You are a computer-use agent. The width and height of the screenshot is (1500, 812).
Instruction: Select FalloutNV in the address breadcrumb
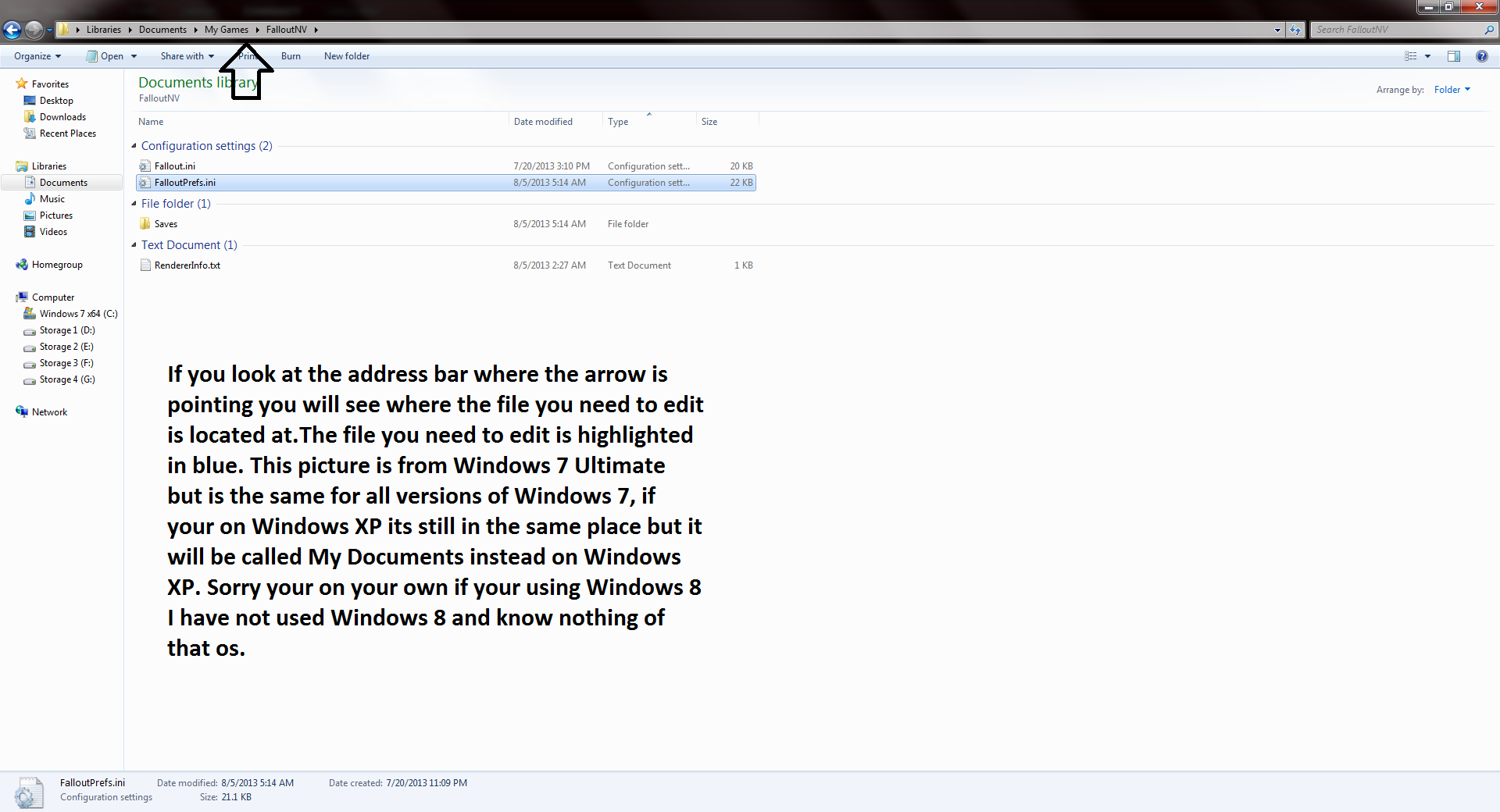pyautogui.click(x=286, y=30)
